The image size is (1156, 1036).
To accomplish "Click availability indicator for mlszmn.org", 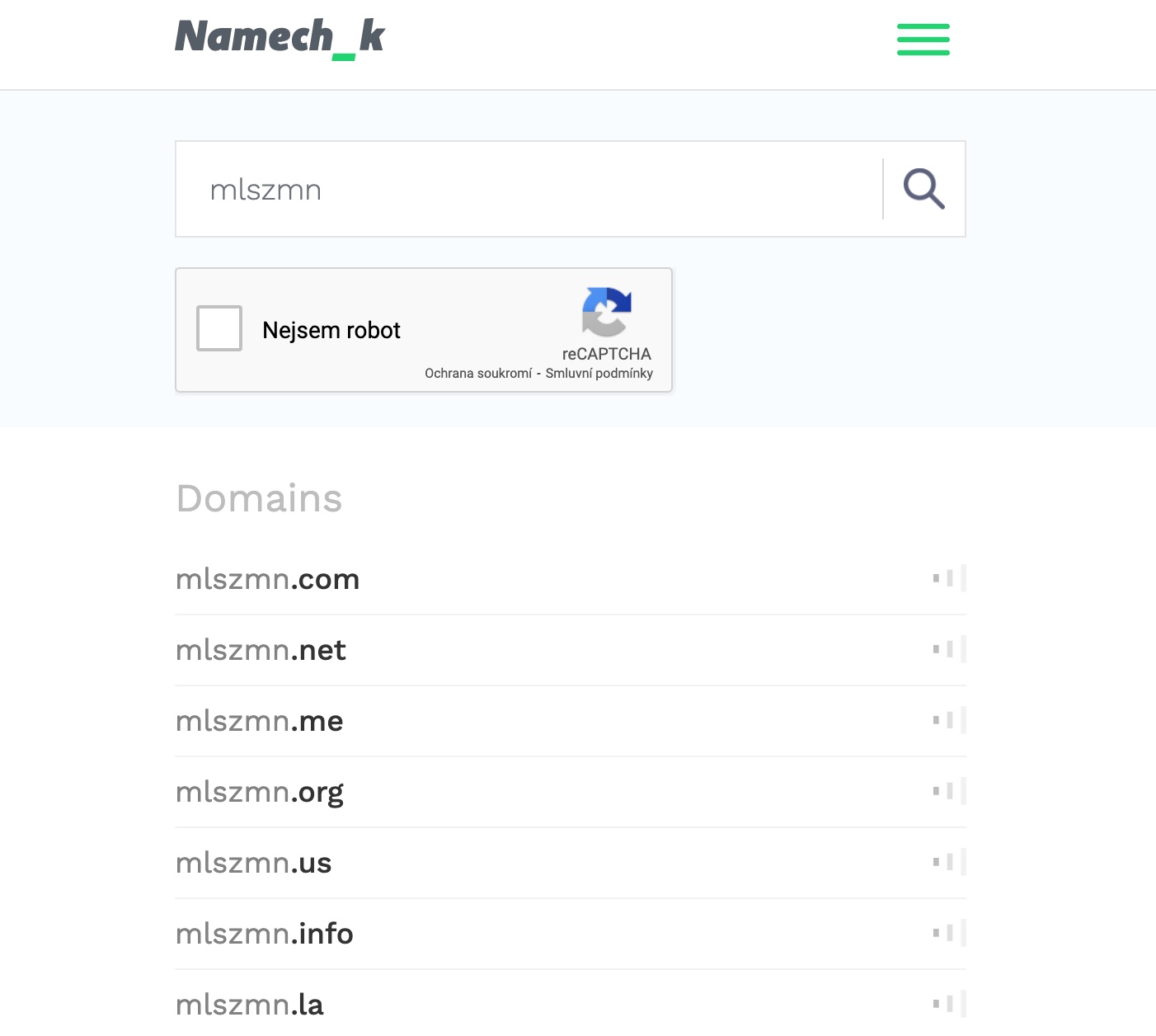I will point(949,791).
